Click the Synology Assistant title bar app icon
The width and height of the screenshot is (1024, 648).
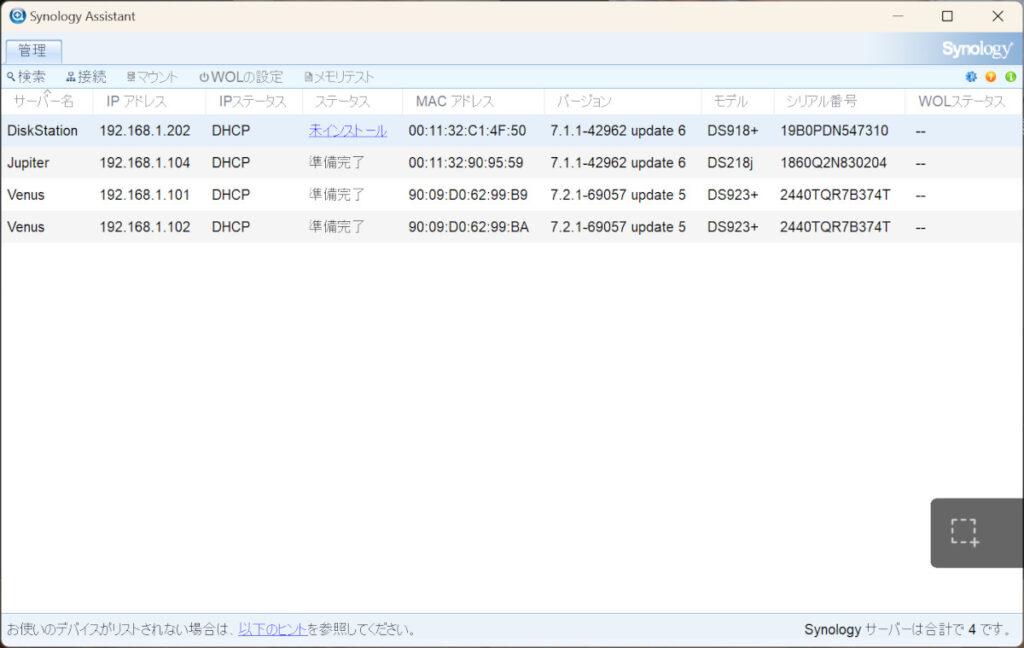pos(17,16)
